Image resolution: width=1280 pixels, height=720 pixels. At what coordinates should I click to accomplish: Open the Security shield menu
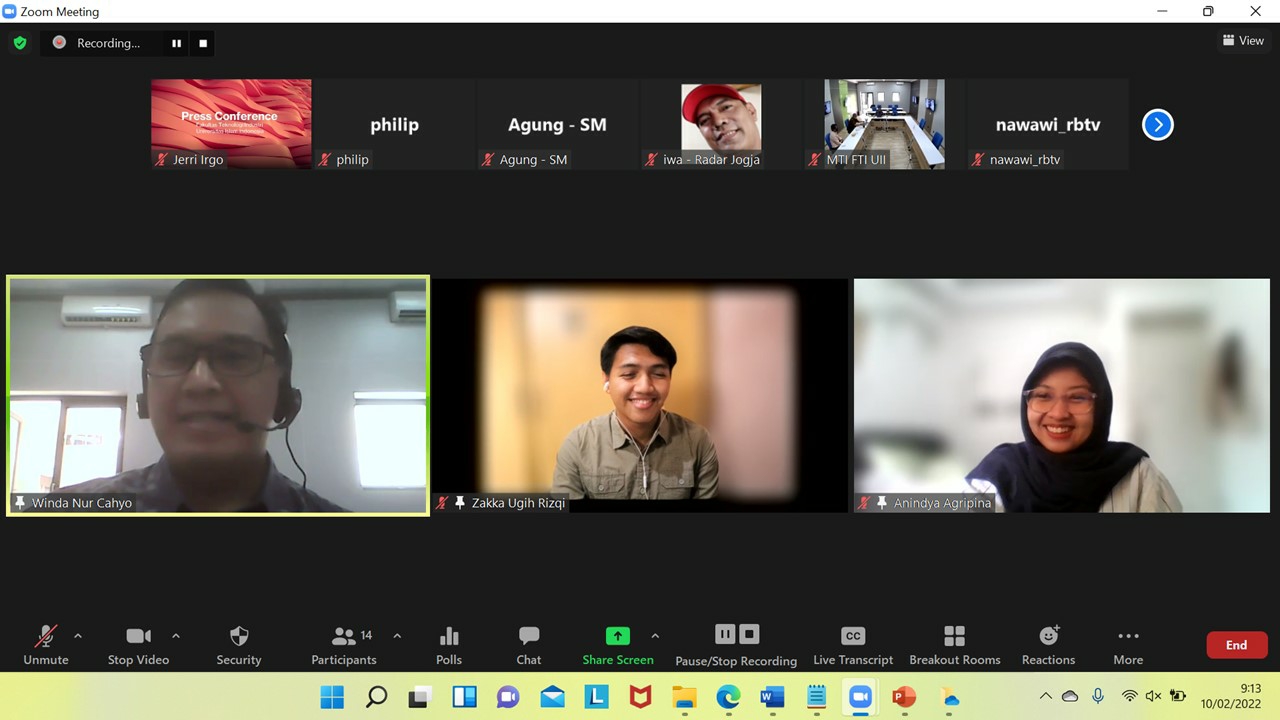[x=238, y=644]
